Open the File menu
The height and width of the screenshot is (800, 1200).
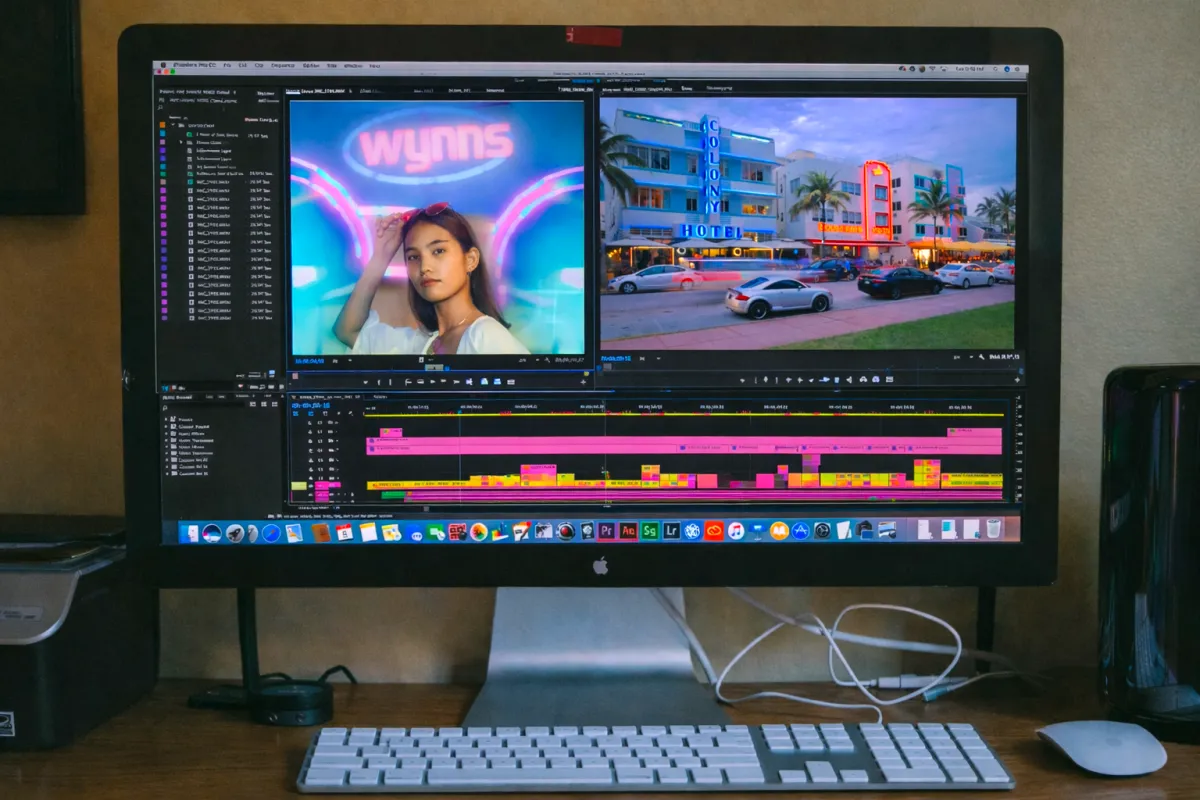[x=227, y=67]
